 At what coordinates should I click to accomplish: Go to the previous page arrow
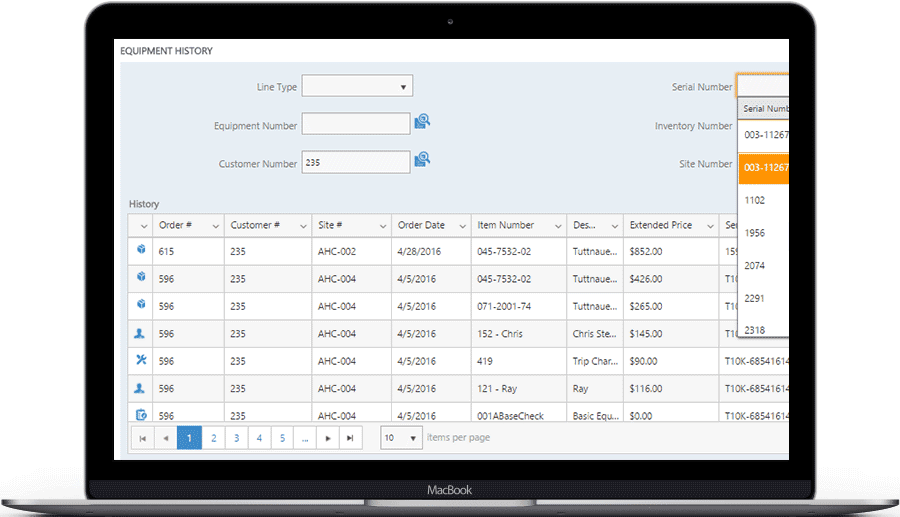(x=166, y=438)
